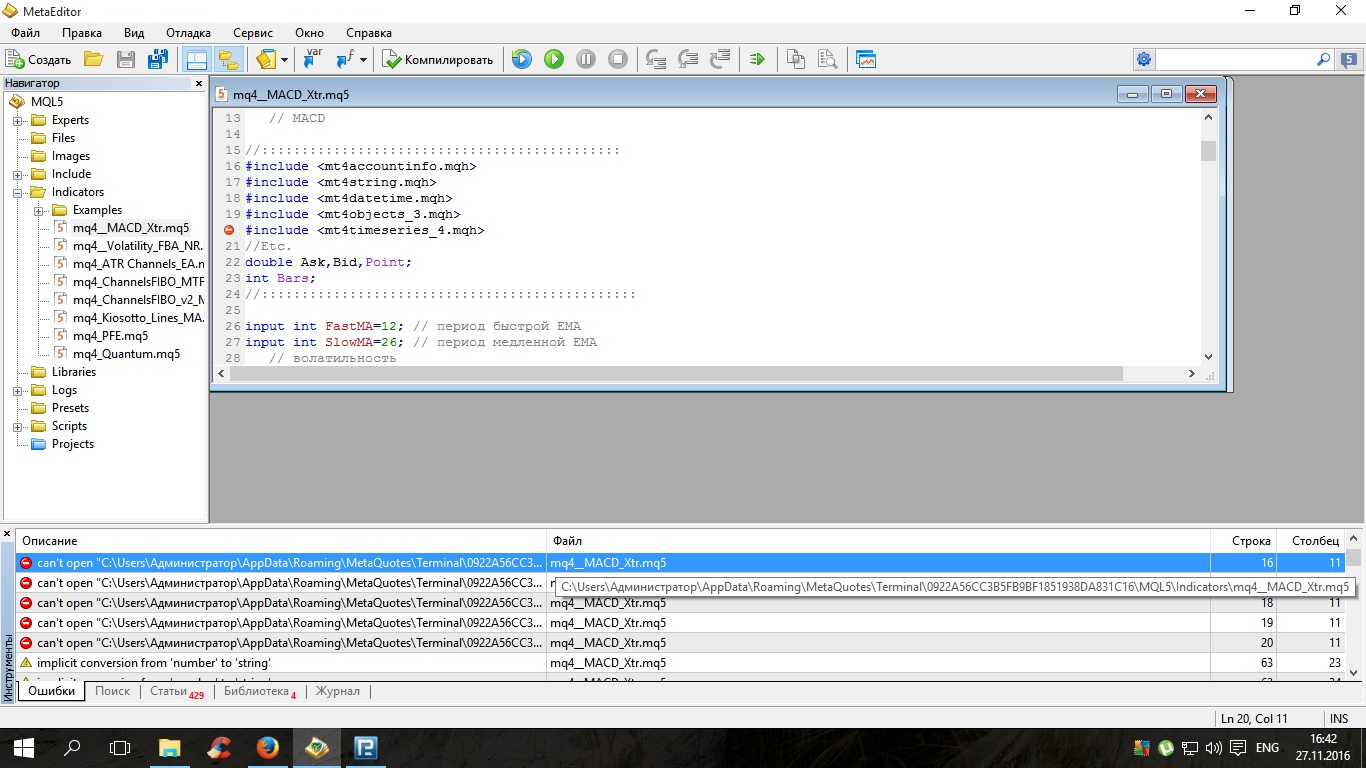Image resolution: width=1366 pixels, height=768 pixels.
Task: Expand the Scripts folder tree node
Action: 18,426
